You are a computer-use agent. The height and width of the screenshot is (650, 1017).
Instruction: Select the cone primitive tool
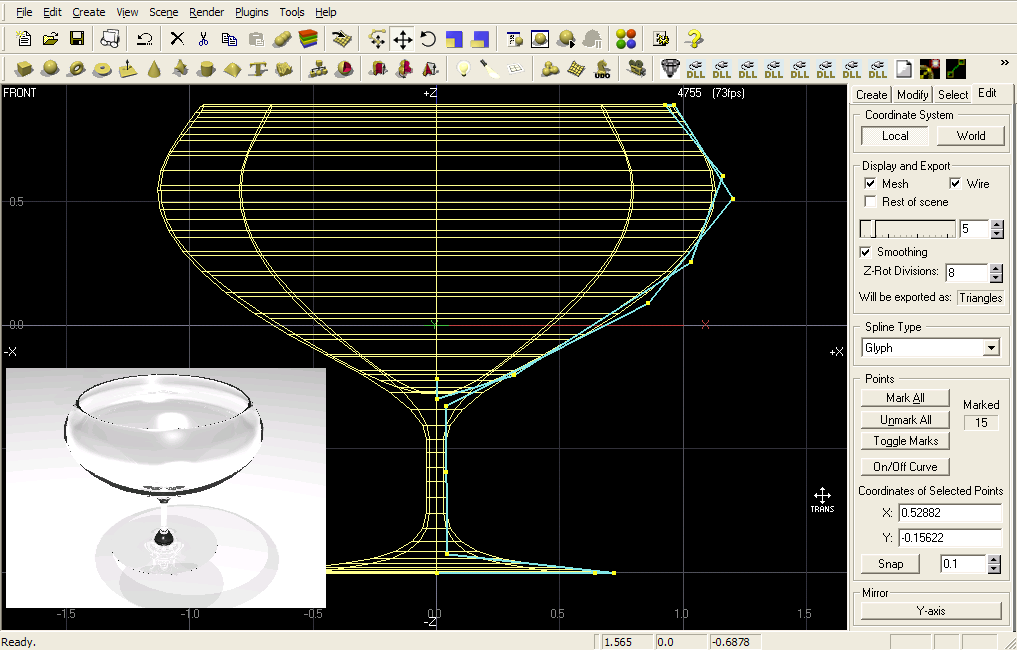(155, 69)
